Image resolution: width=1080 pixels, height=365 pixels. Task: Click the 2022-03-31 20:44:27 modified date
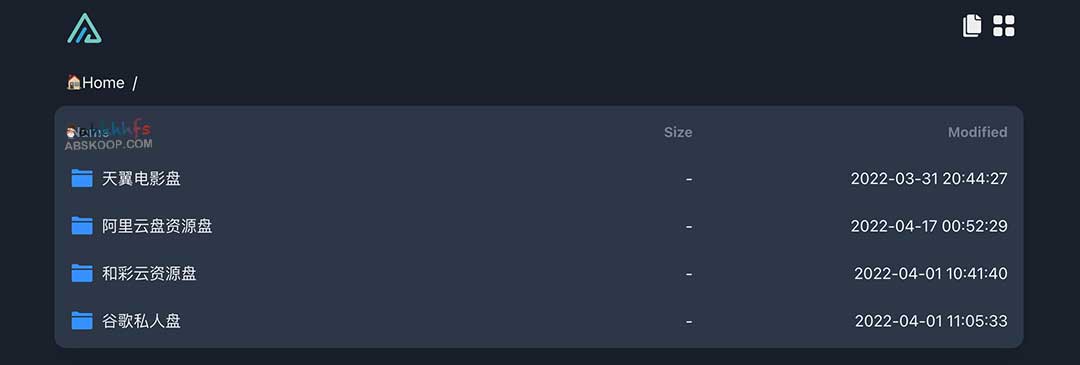[x=929, y=179]
